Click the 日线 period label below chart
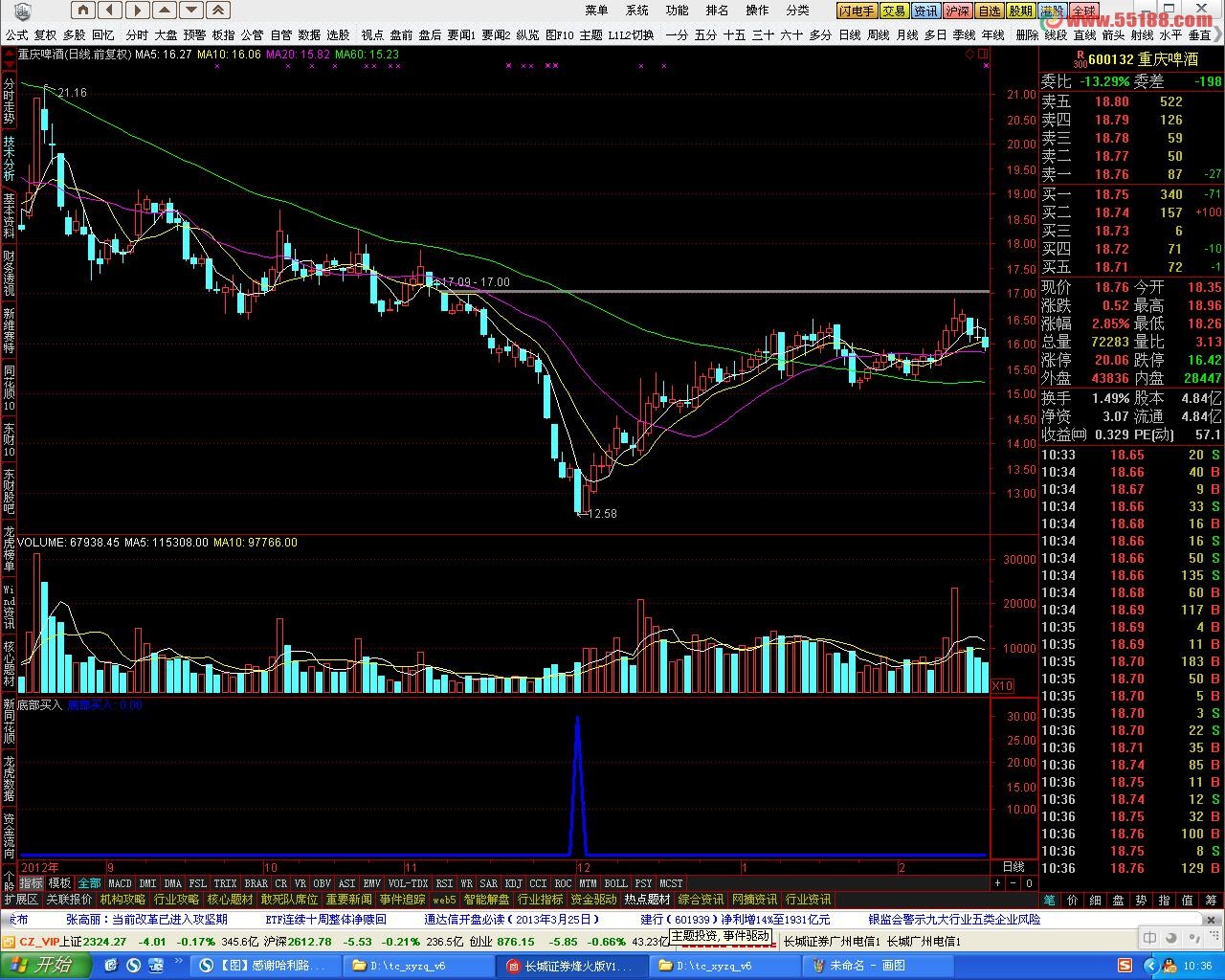 tap(1013, 867)
